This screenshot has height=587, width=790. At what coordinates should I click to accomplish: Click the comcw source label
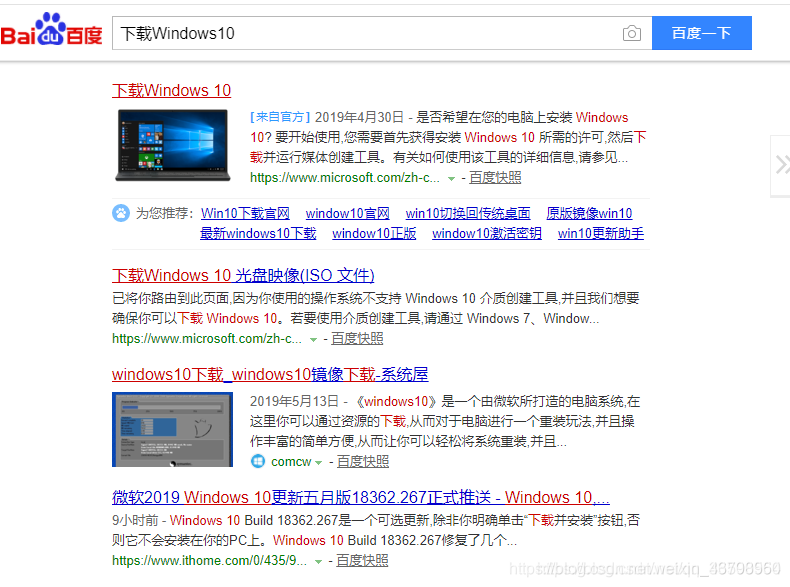tap(291, 462)
